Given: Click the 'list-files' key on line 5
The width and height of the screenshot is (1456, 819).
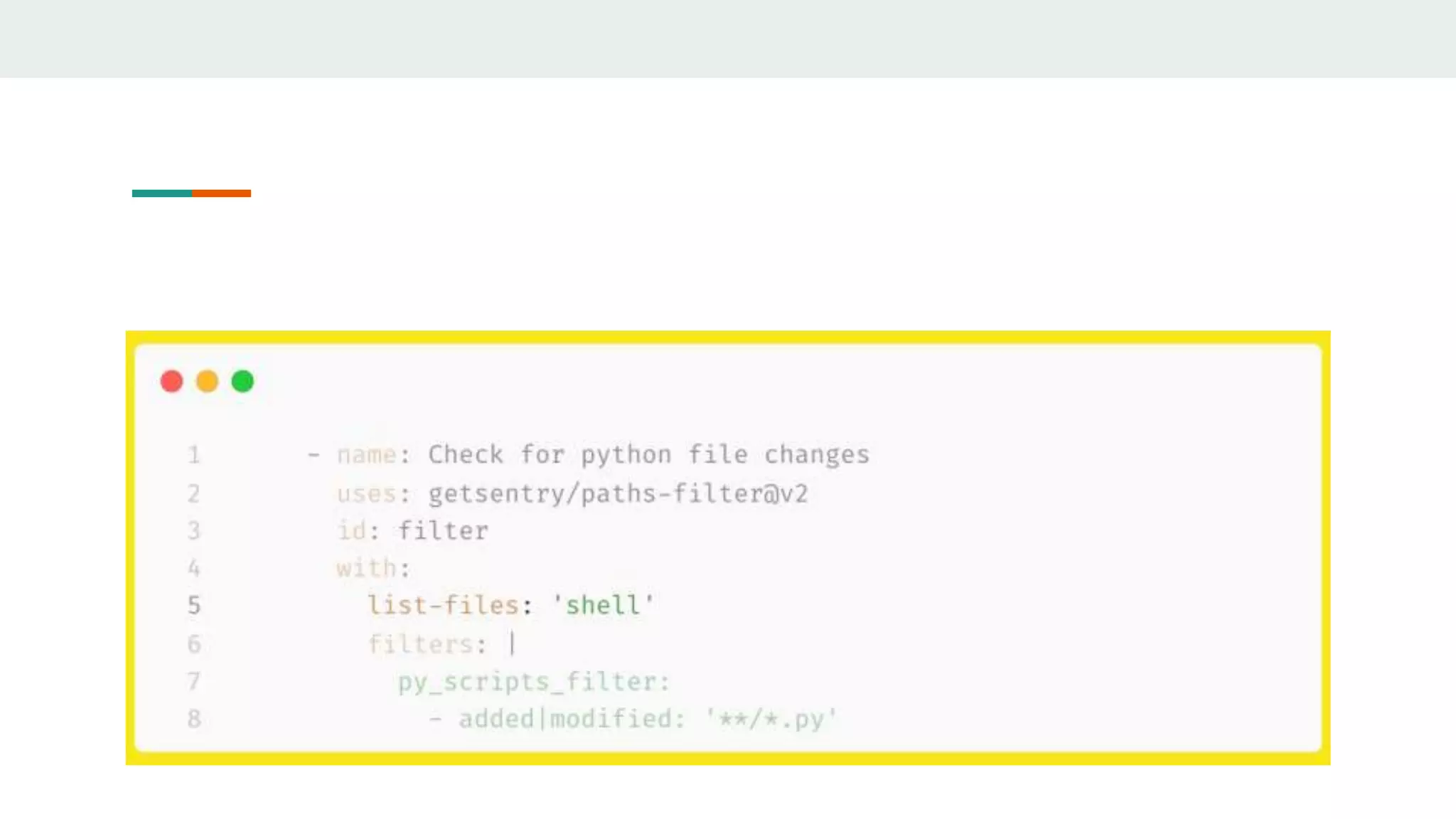Looking at the screenshot, I should tap(444, 606).
